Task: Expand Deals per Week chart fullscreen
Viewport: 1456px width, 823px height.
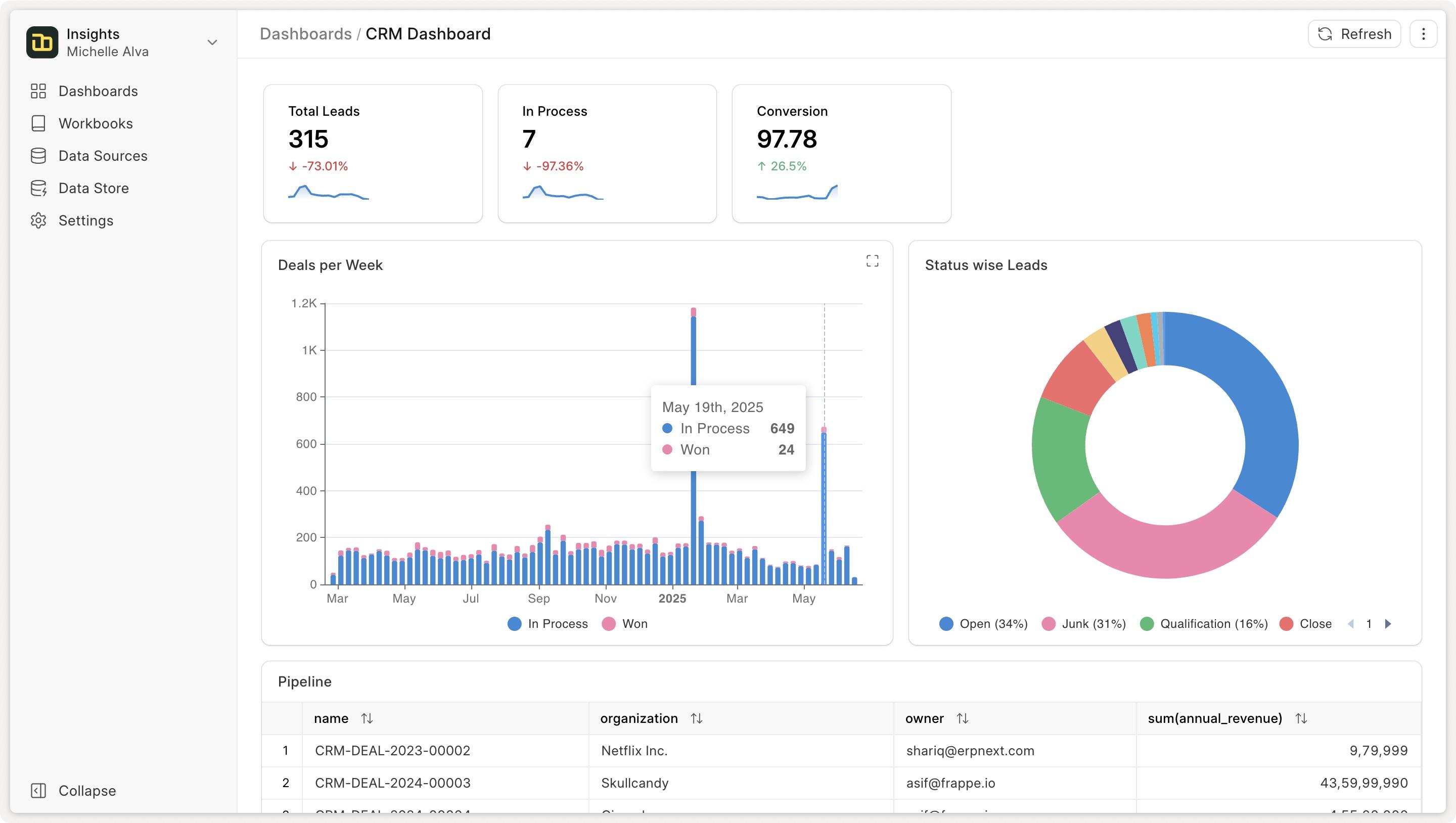Action: coord(872,260)
